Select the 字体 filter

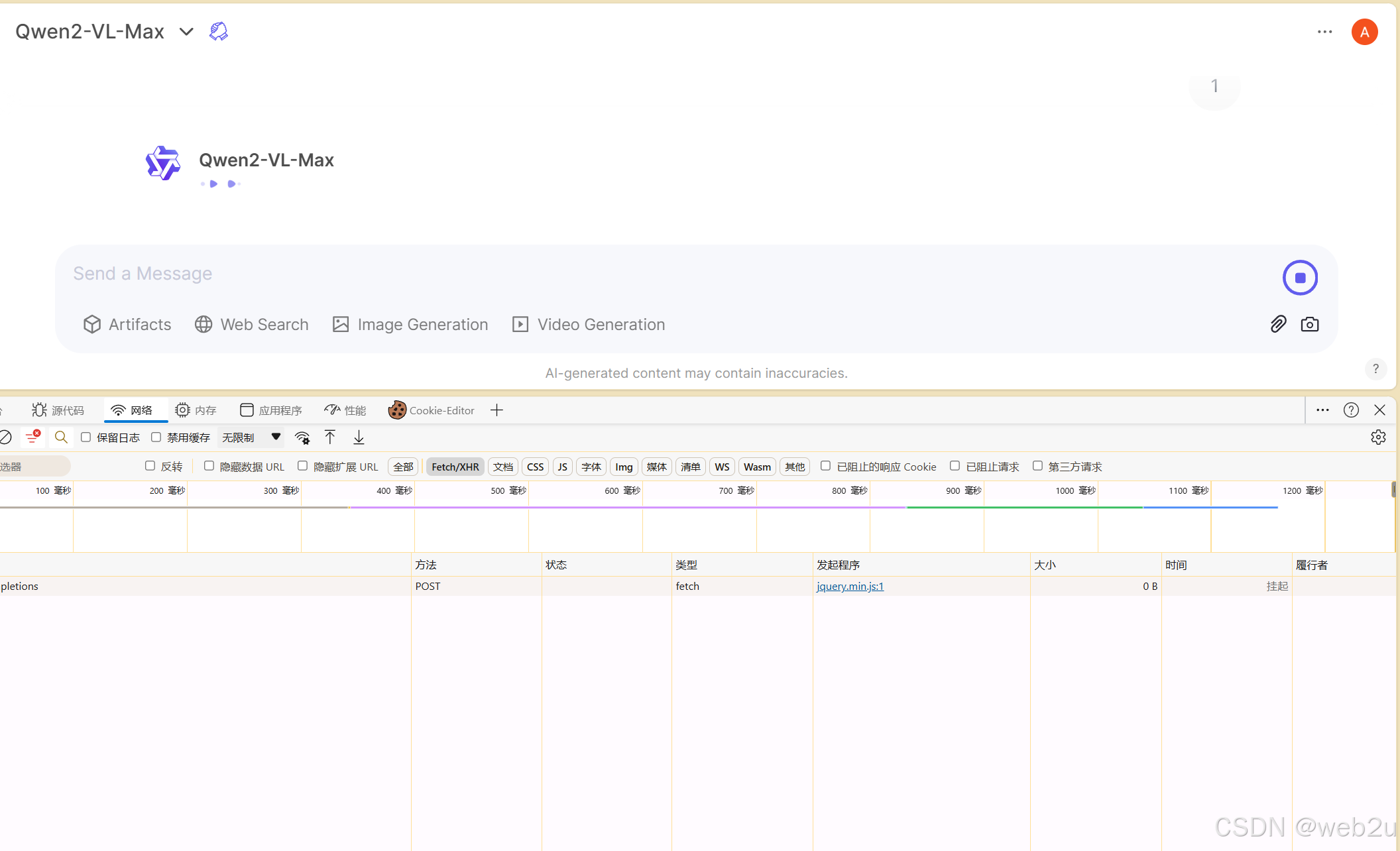(591, 467)
